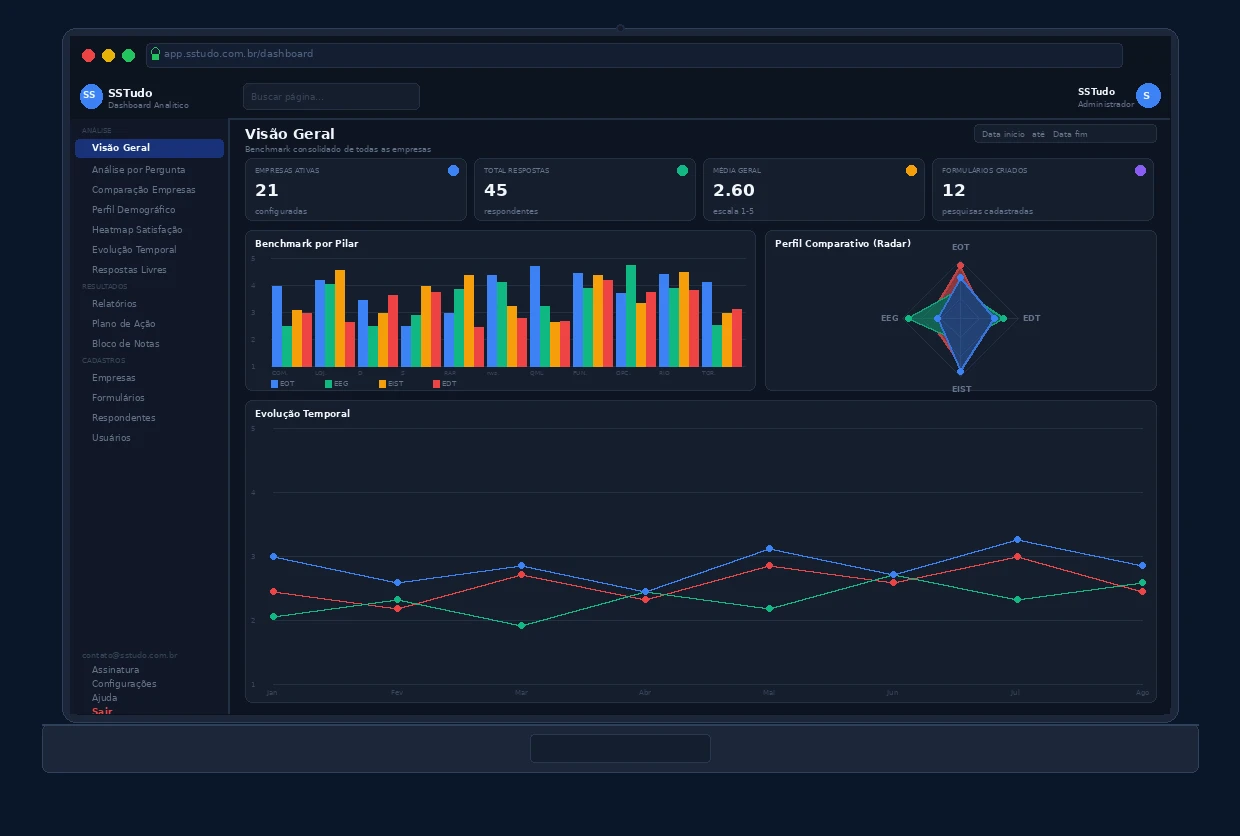1240x836 pixels.
Task: Click Sair to log out
Action: [102, 711]
